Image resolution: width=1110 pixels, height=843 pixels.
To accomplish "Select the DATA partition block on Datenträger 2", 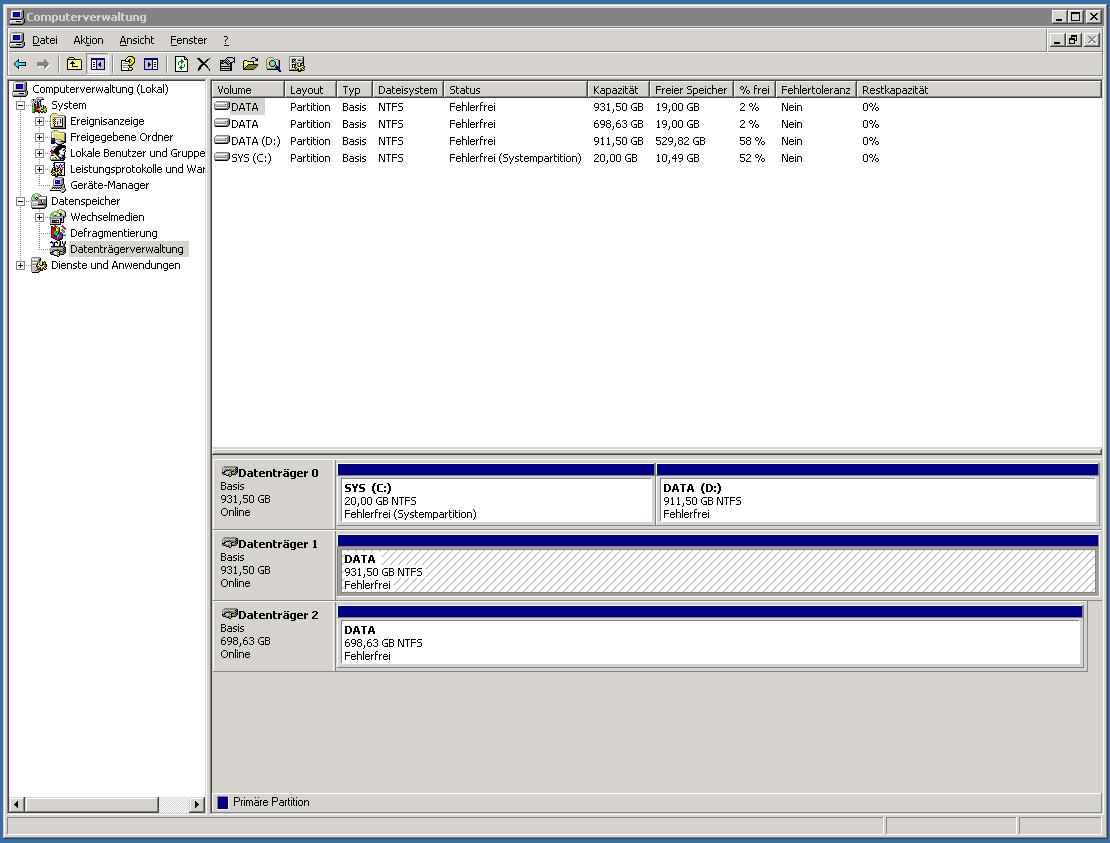I will [x=710, y=636].
